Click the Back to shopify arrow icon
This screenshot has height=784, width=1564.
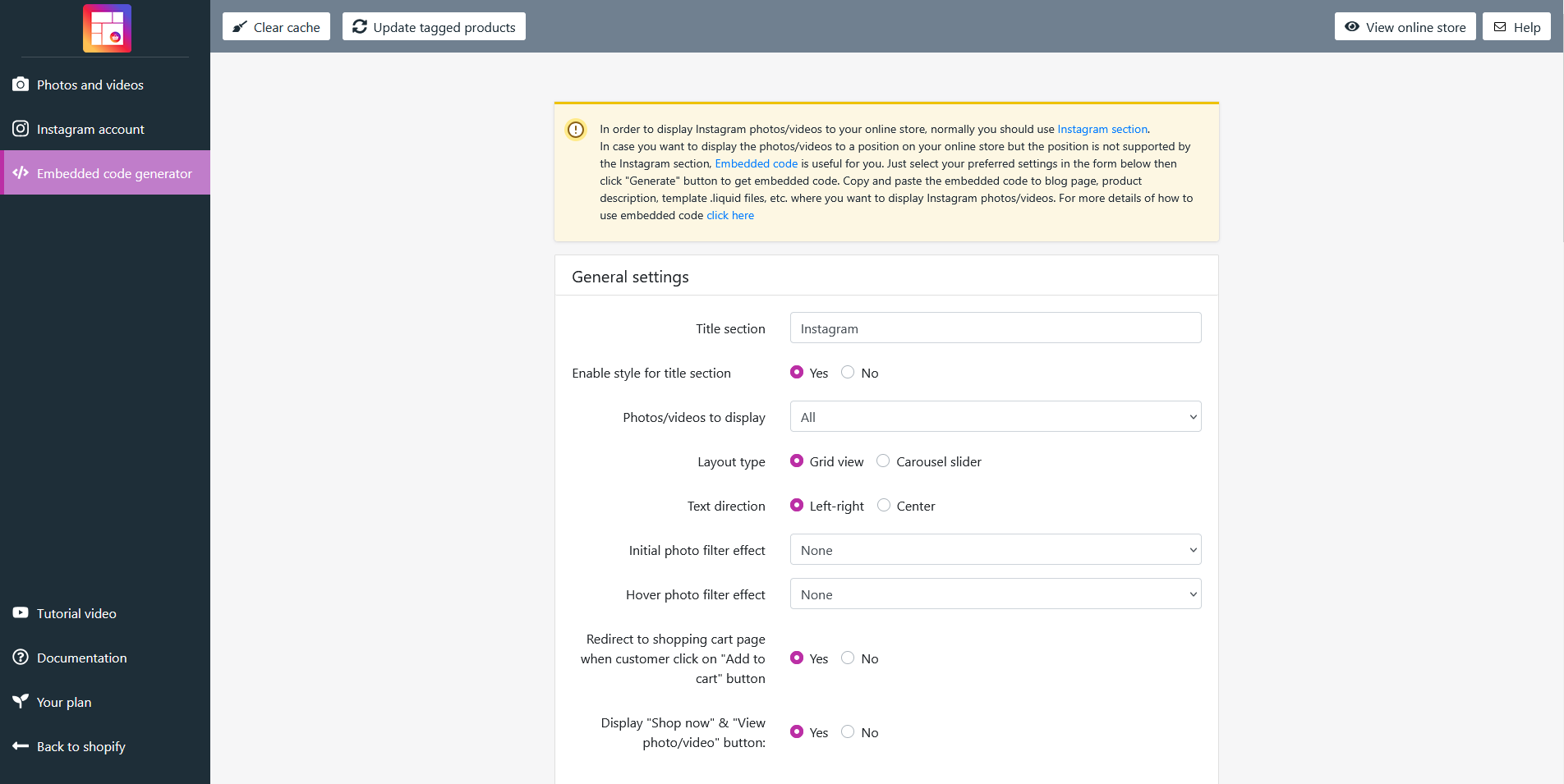click(21, 746)
